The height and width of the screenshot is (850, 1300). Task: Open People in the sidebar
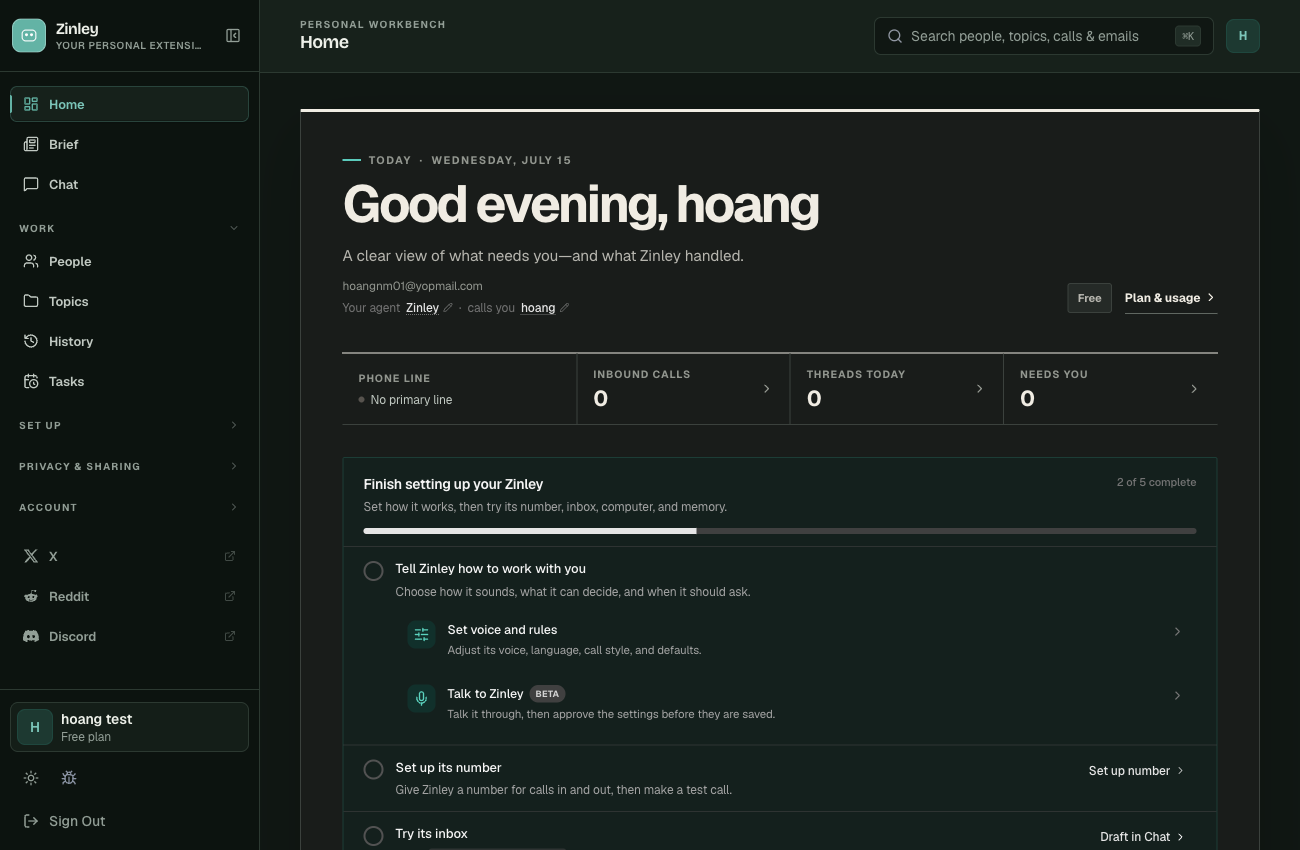pyautogui.click(x=129, y=261)
